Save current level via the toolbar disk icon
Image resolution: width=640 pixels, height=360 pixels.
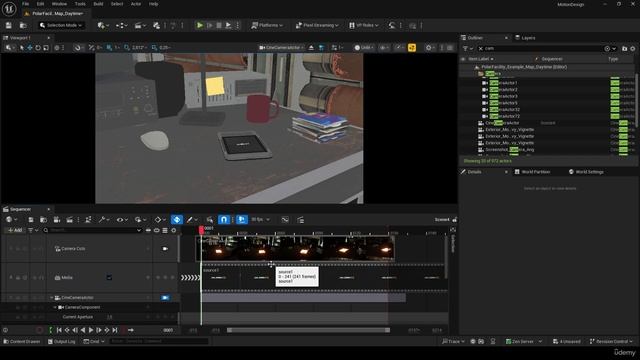[x=9, y=25]
